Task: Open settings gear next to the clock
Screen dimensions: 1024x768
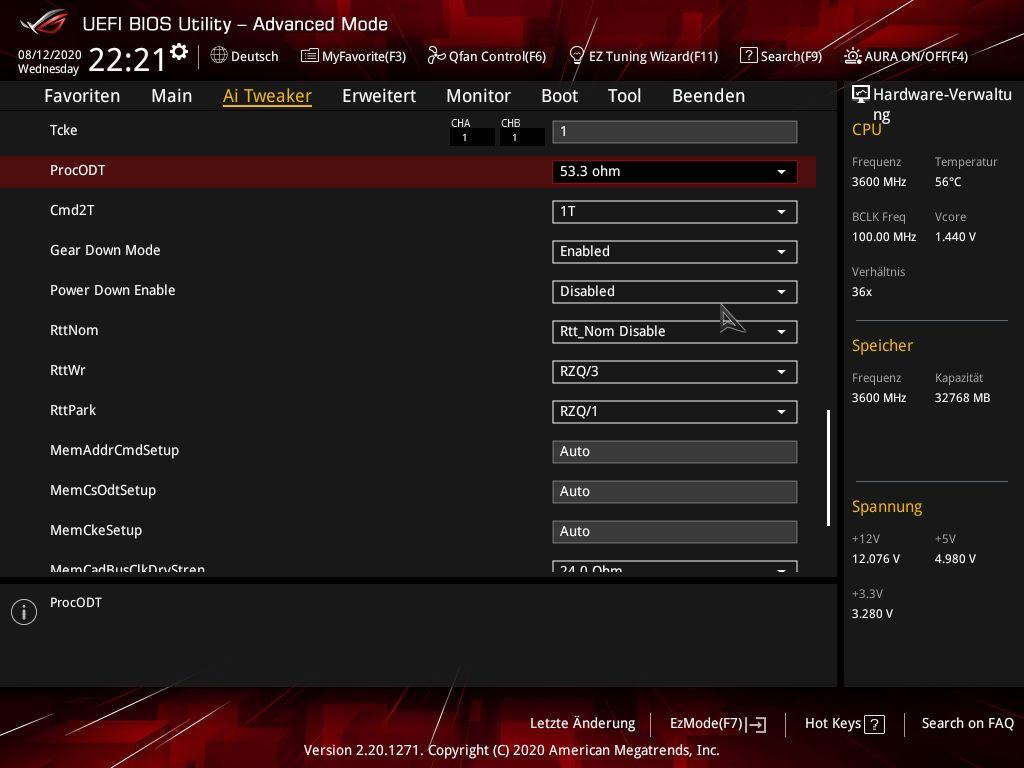Action: [x=179, y=52]
